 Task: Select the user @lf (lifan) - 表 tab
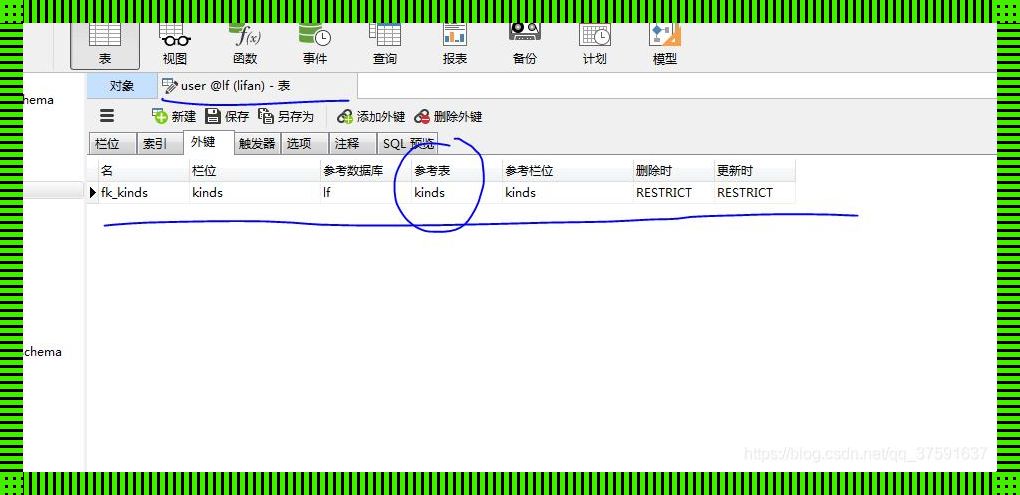(257, 86)
